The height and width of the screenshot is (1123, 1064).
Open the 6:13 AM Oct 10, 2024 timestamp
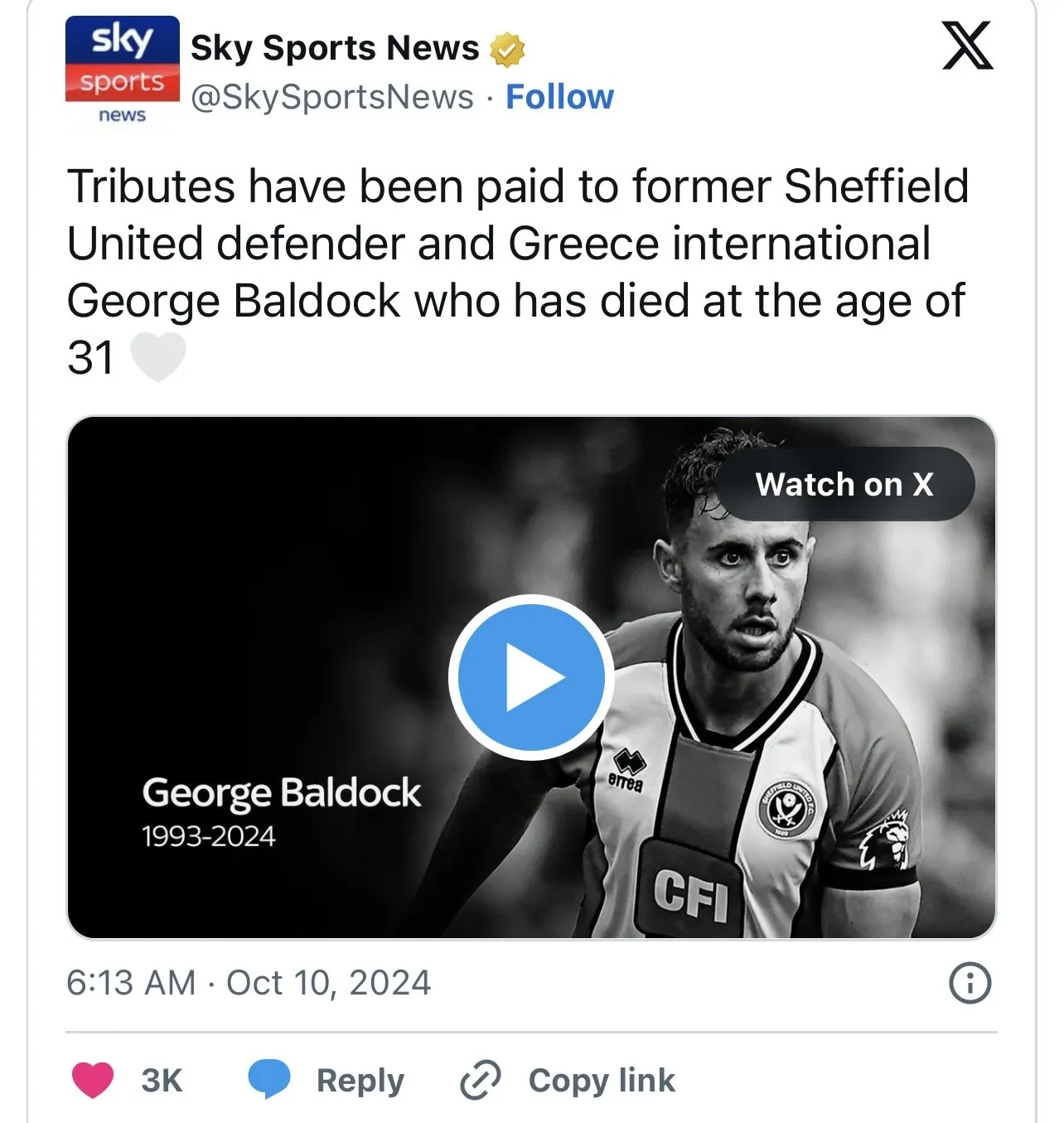pyautogui.click(x=249, y=983)
